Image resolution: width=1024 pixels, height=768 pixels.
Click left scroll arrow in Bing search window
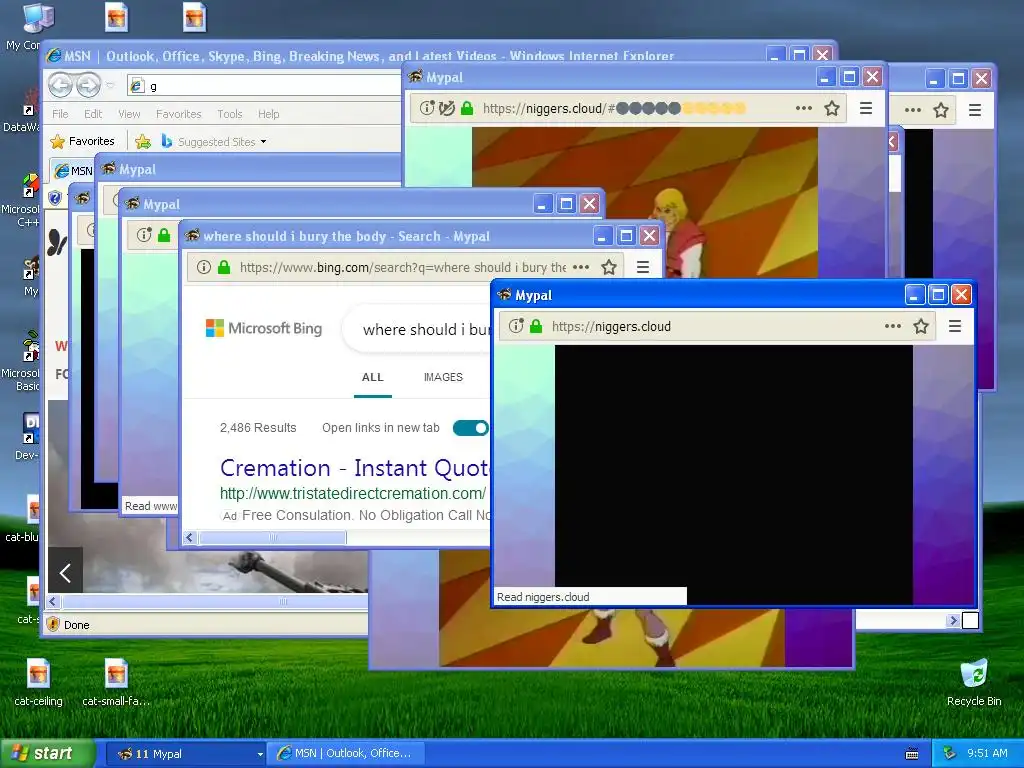190,537
